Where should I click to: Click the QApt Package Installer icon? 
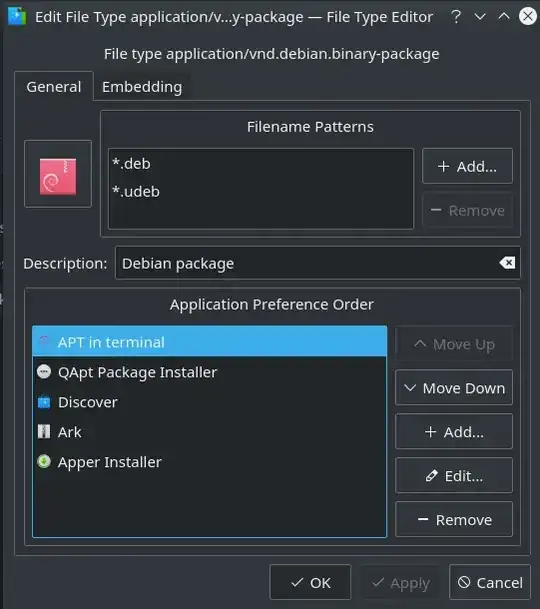[44, 372]
